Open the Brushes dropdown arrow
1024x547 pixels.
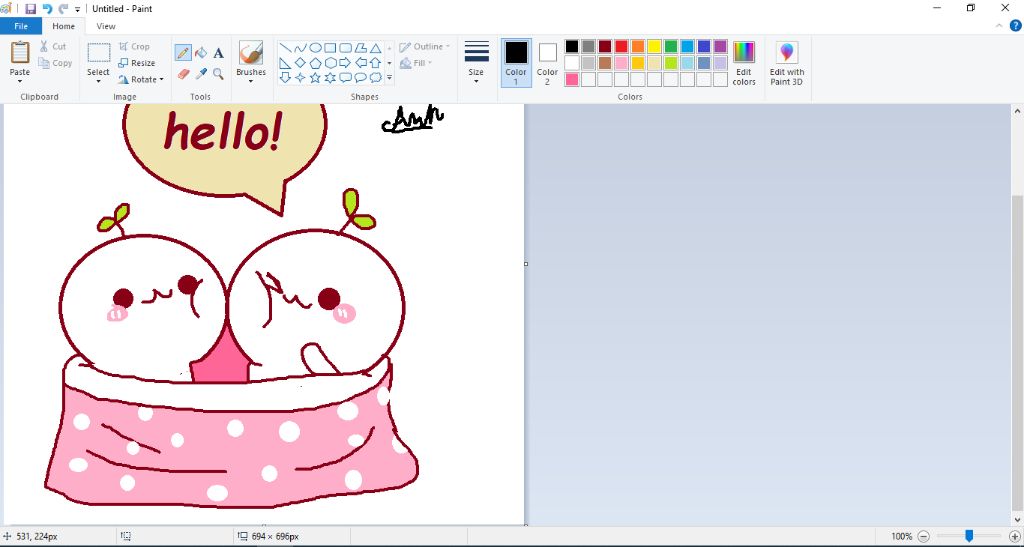tap(251, 82)
